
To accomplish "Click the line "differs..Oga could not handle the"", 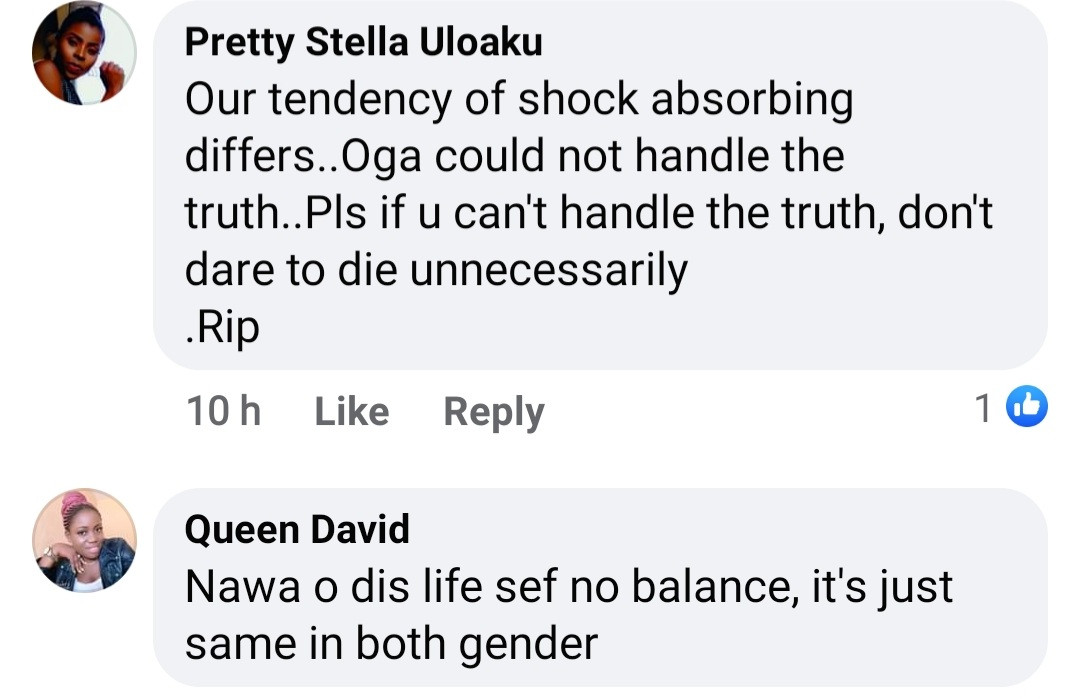I will point(515,156).
